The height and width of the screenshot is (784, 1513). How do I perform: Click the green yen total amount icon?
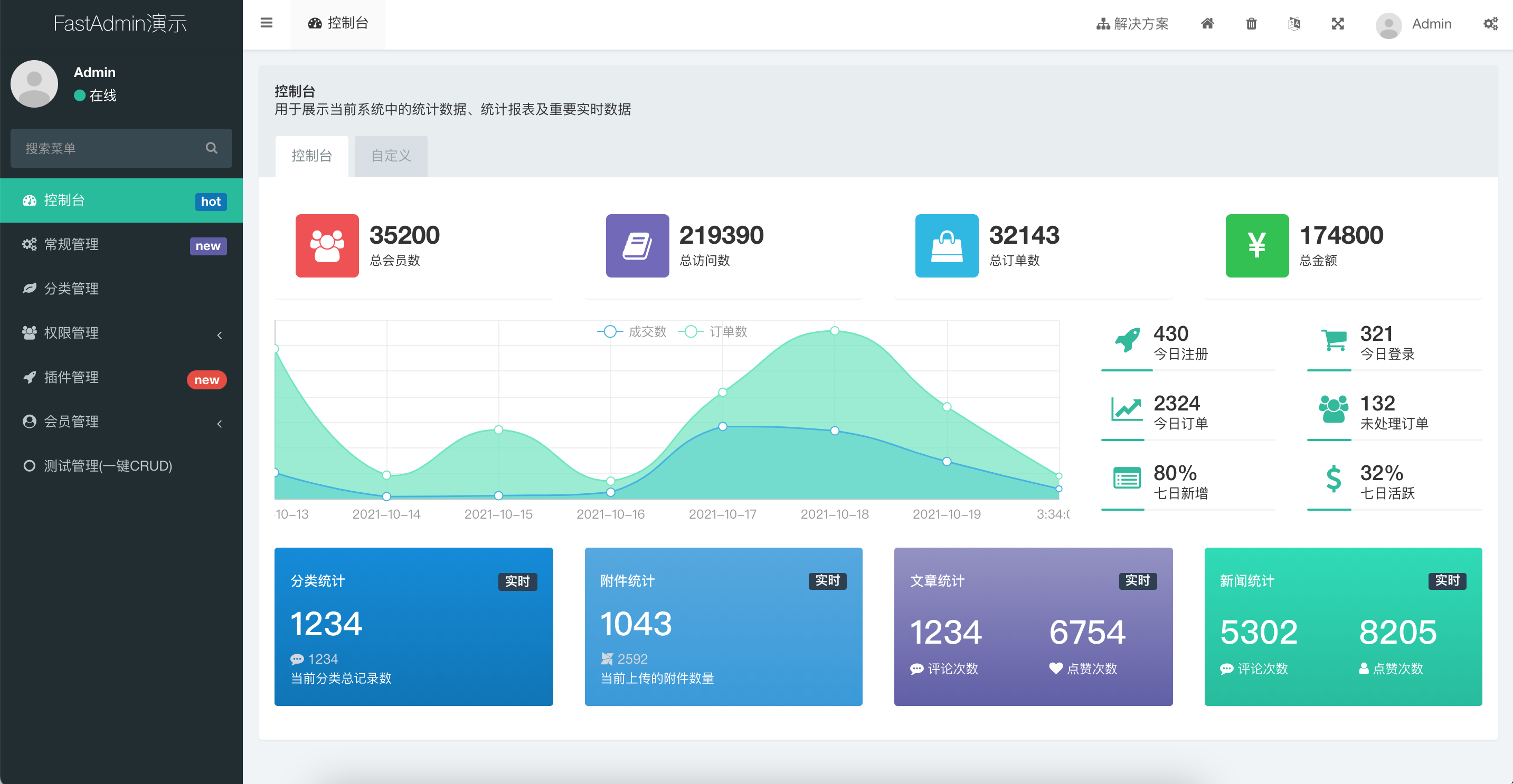(x=1256, y=245)
